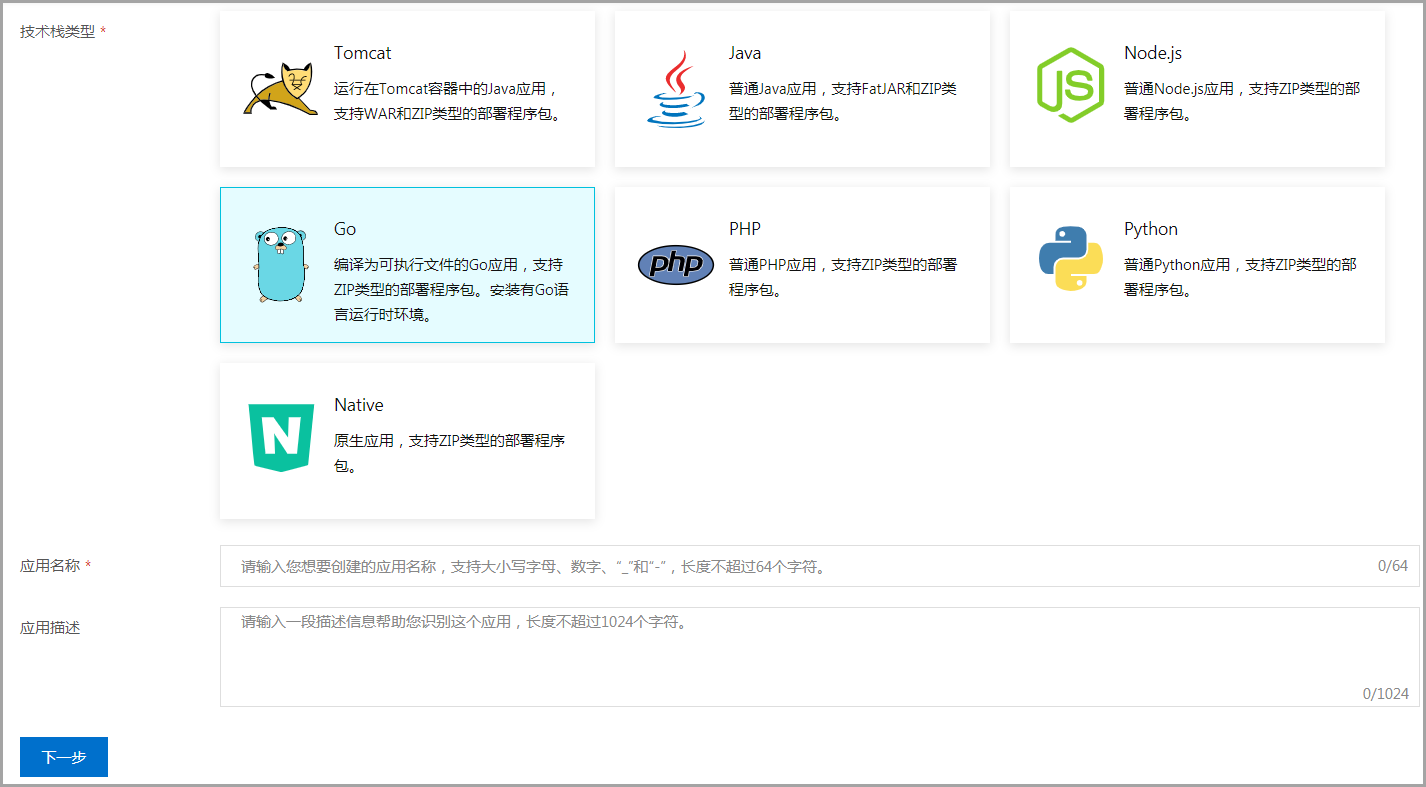Click the Java coffee cup logo
The height and width of the screenshot is (787, 1426).
[x=676, y=89]
